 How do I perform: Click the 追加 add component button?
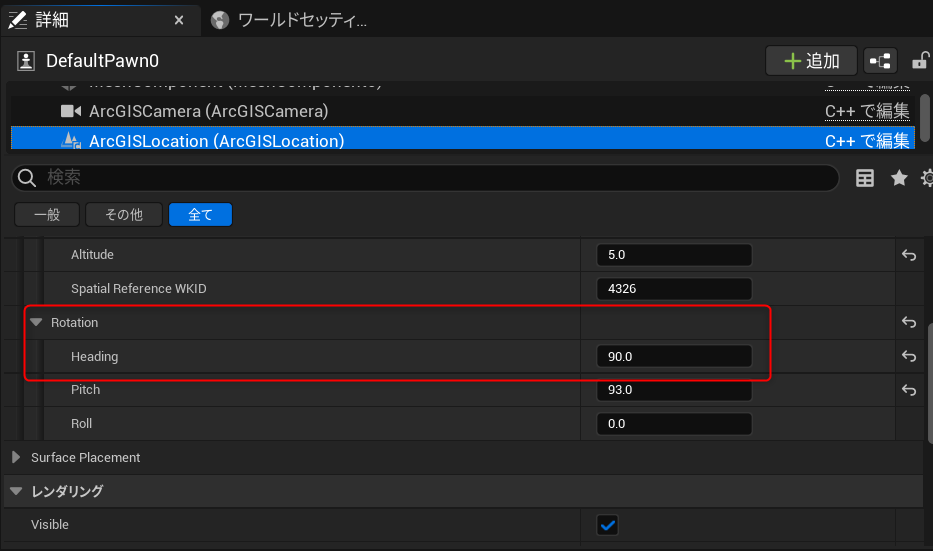[811, 61]
